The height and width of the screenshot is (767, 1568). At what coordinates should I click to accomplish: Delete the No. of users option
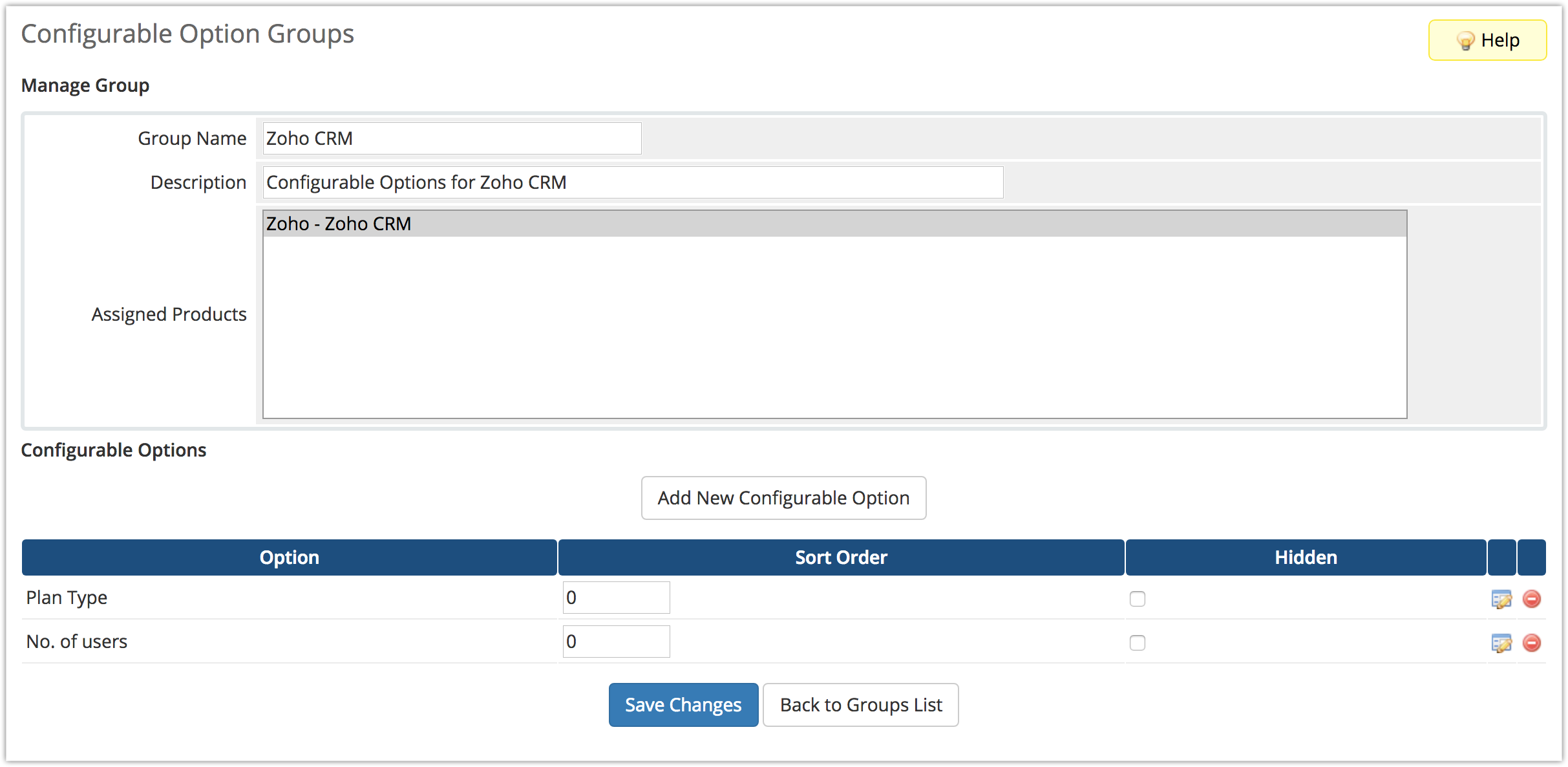pos(1532,643)
